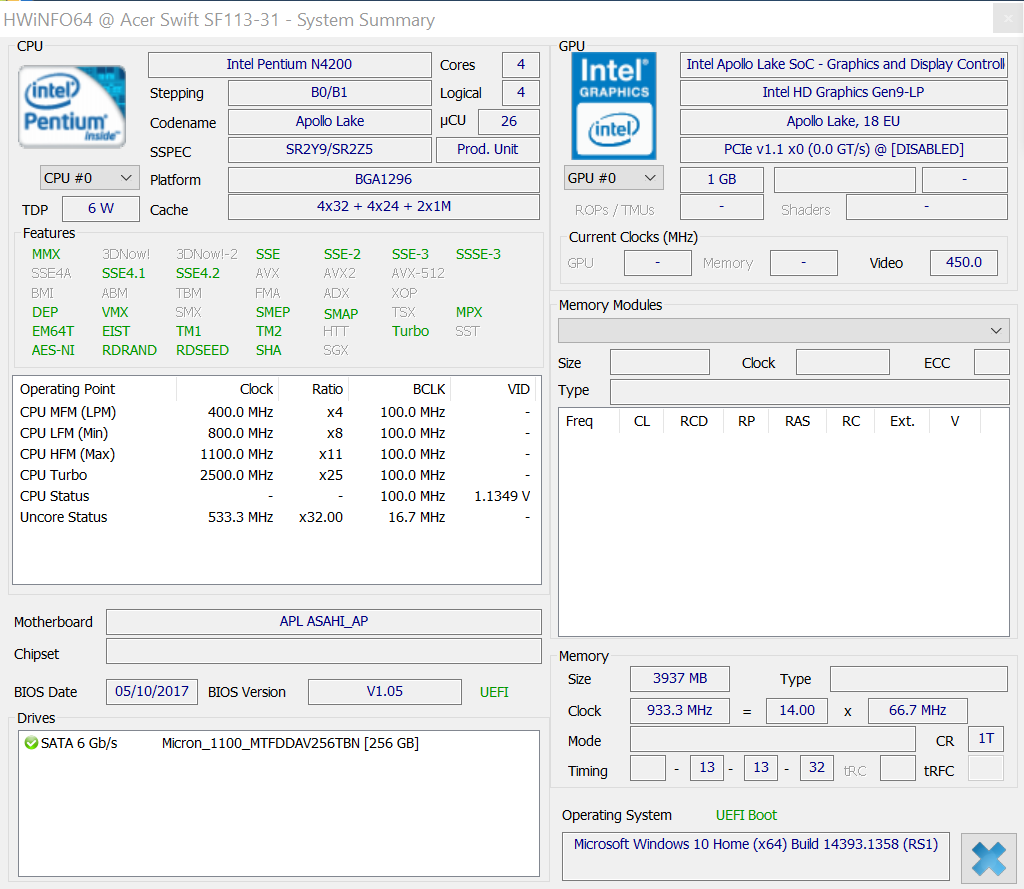Click the Logical processors count field
This screenshot has height=889, width=1024.
520,93
